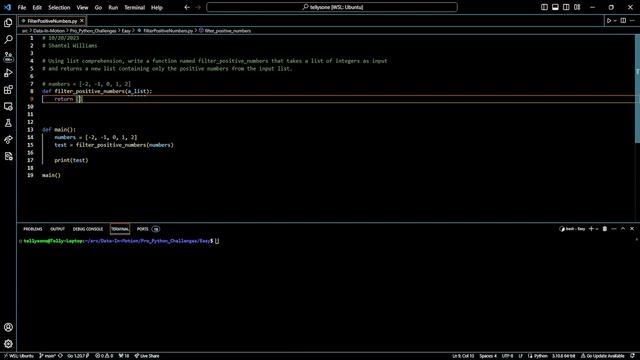Expand the Data-In-Motion breadcrumb
Viewport: 640px width, 360px height.
tap(49, 31)
